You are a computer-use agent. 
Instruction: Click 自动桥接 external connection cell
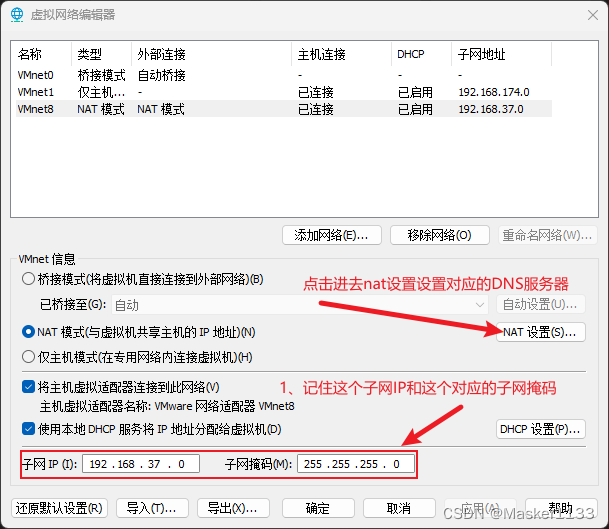coord(162,75)
